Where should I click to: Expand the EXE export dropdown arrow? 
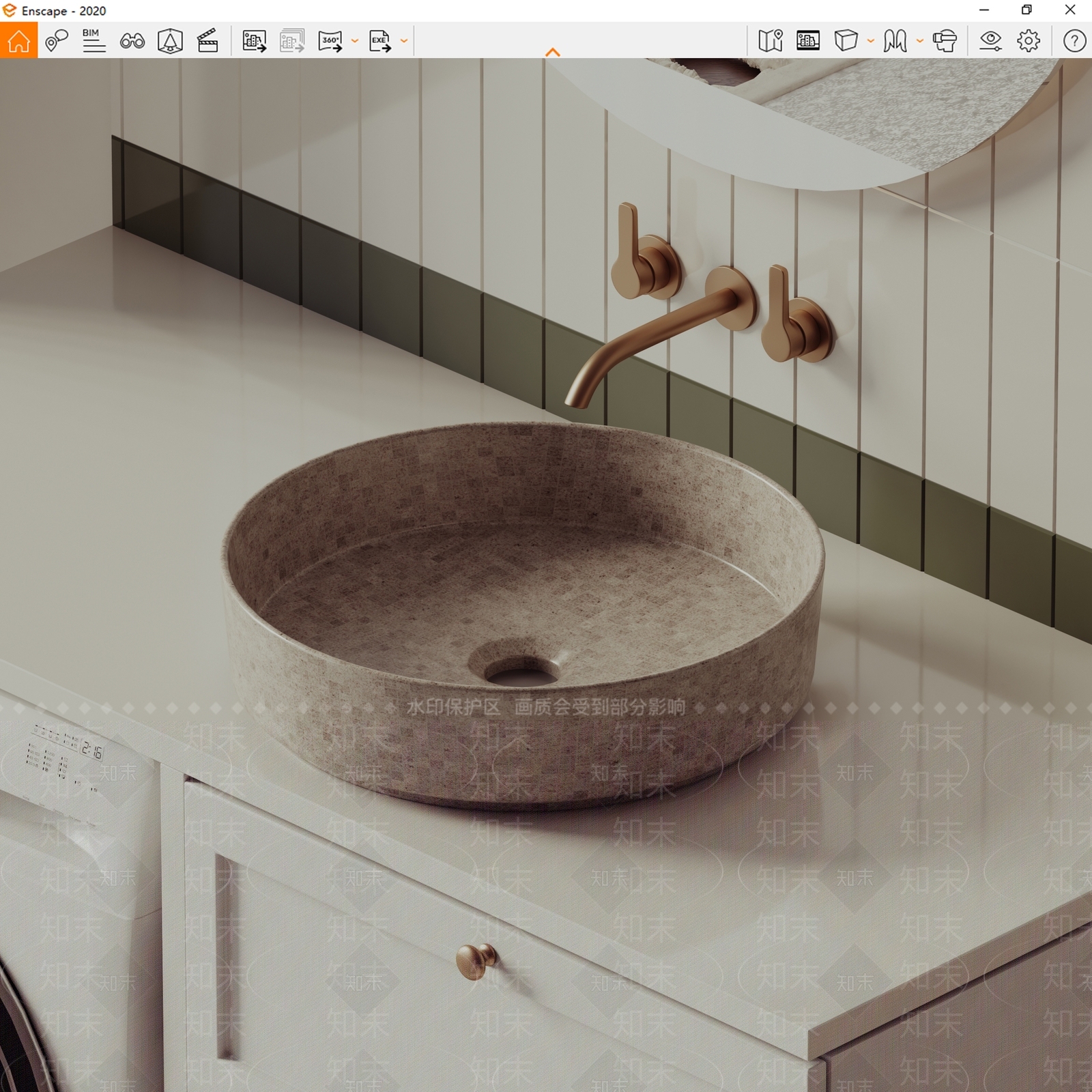point(404,41)
